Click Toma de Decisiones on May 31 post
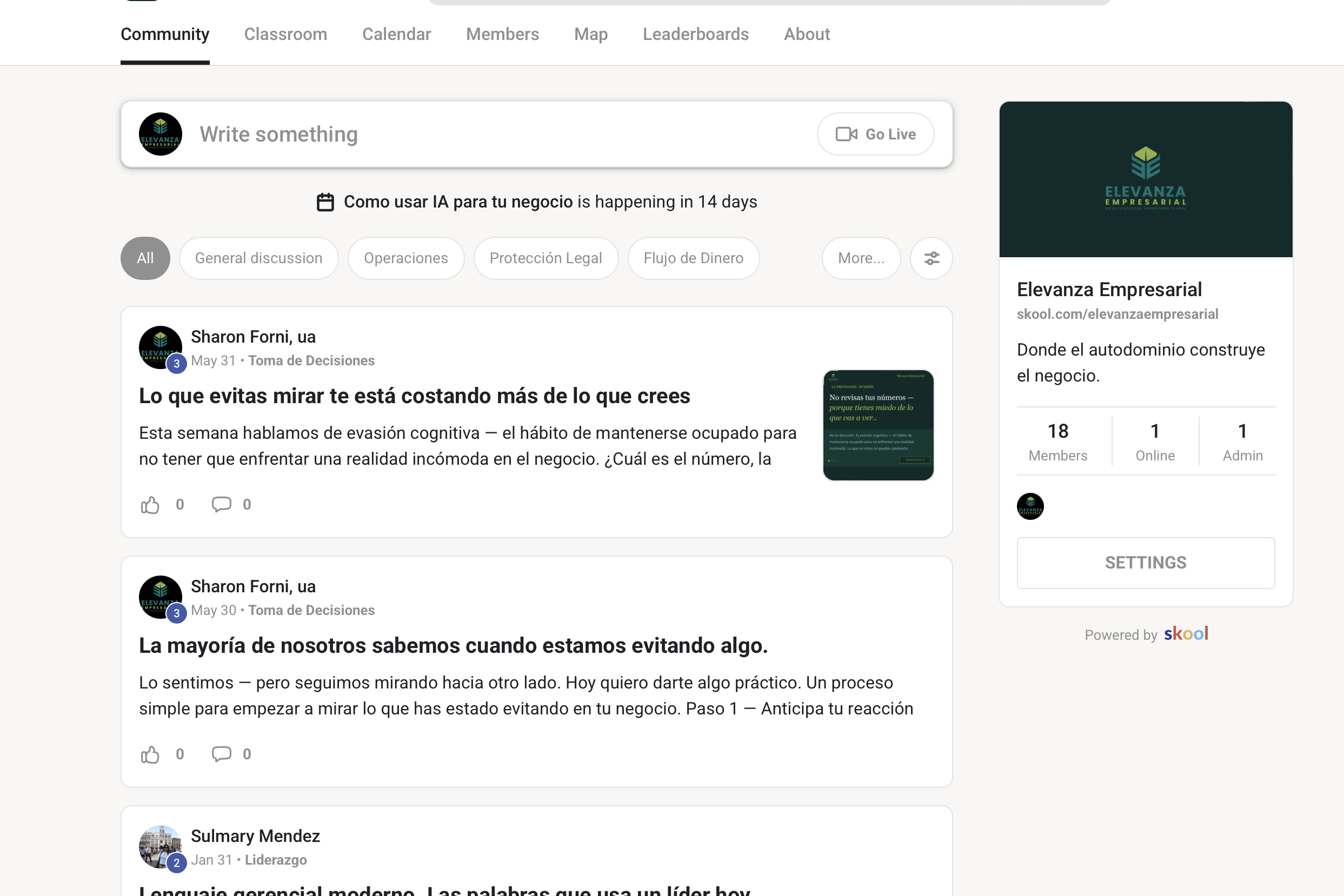Screen dimensions: 1344x896 point(311,360)
